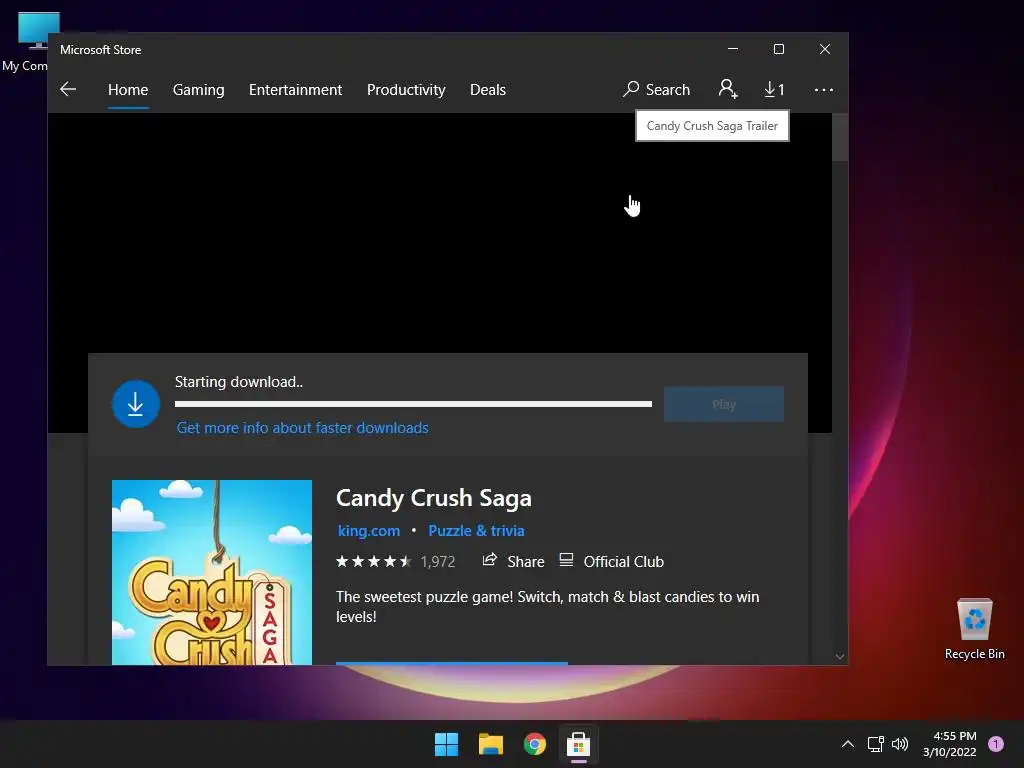Screen dimensions: 1024x768
Task: Minimize the Microsoft Store window
Action: click(733, 49)
